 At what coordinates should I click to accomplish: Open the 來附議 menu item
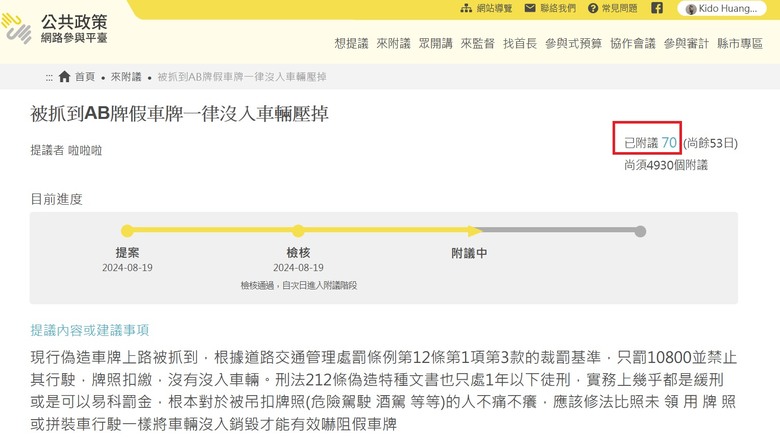393,44
